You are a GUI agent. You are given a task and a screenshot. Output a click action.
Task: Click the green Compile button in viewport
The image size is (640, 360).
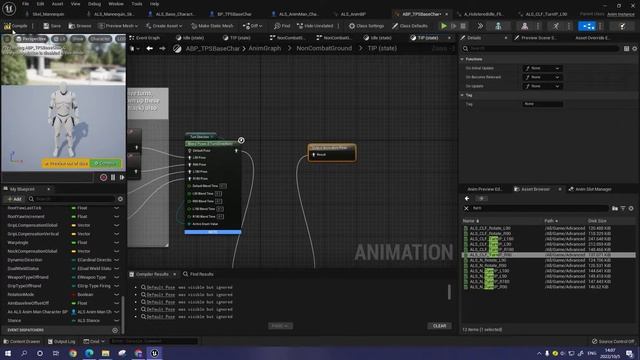point(105,164)
